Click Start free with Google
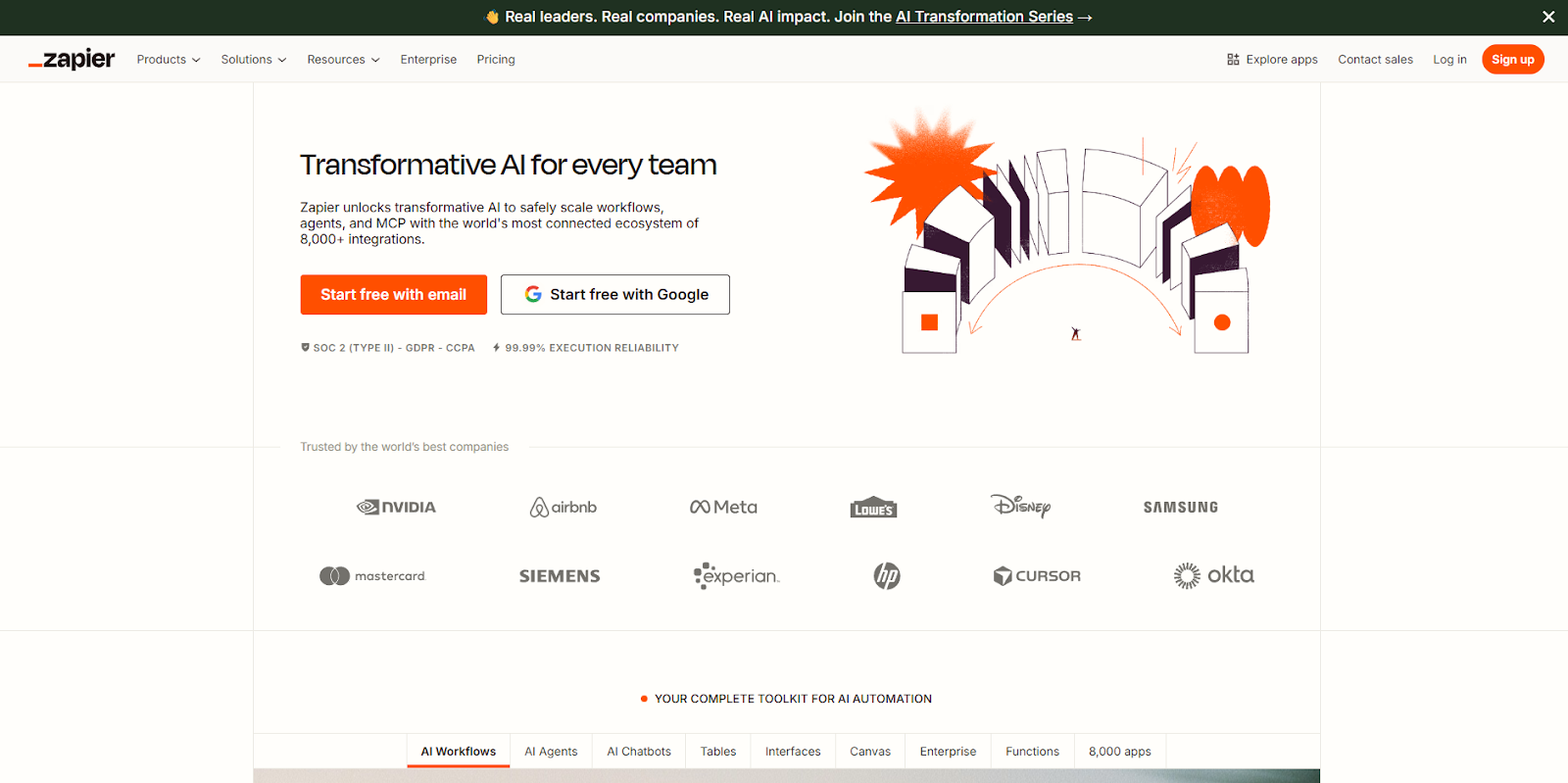This screenshot has width=1568, height=783. (x=615, y=294)
